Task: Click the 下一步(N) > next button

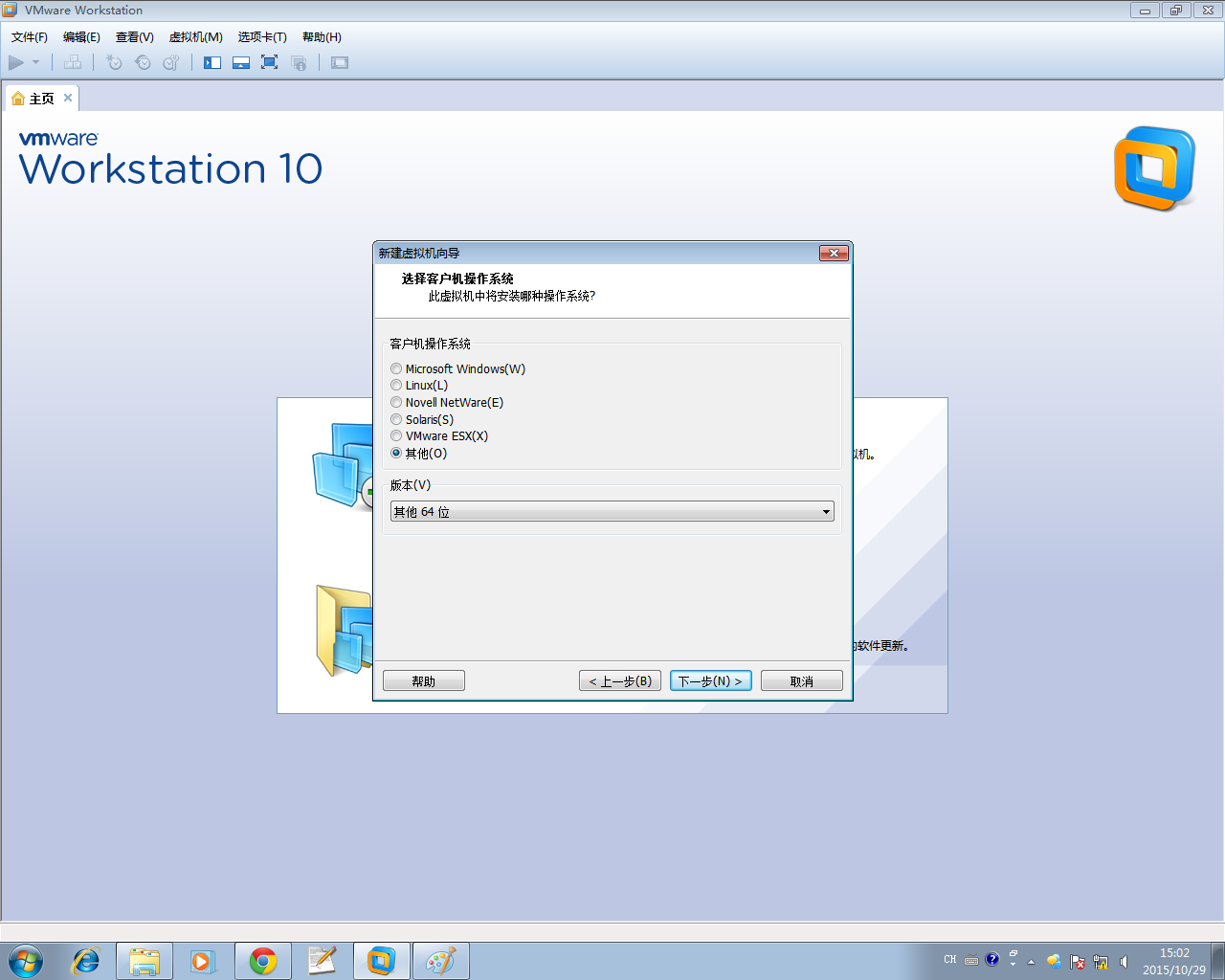Action: [711, 680]
